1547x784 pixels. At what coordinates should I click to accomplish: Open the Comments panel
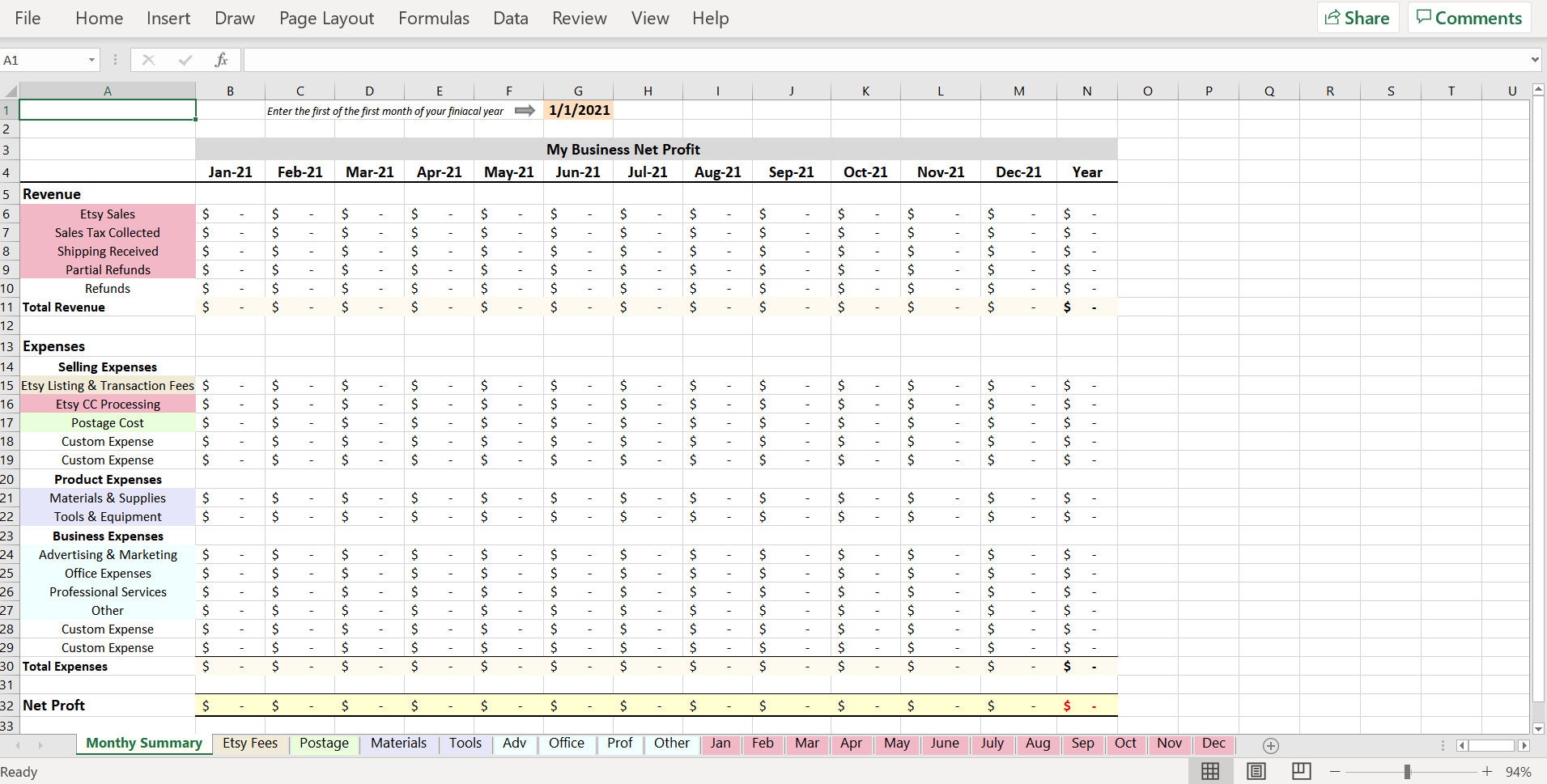[x=1468, y=17]
